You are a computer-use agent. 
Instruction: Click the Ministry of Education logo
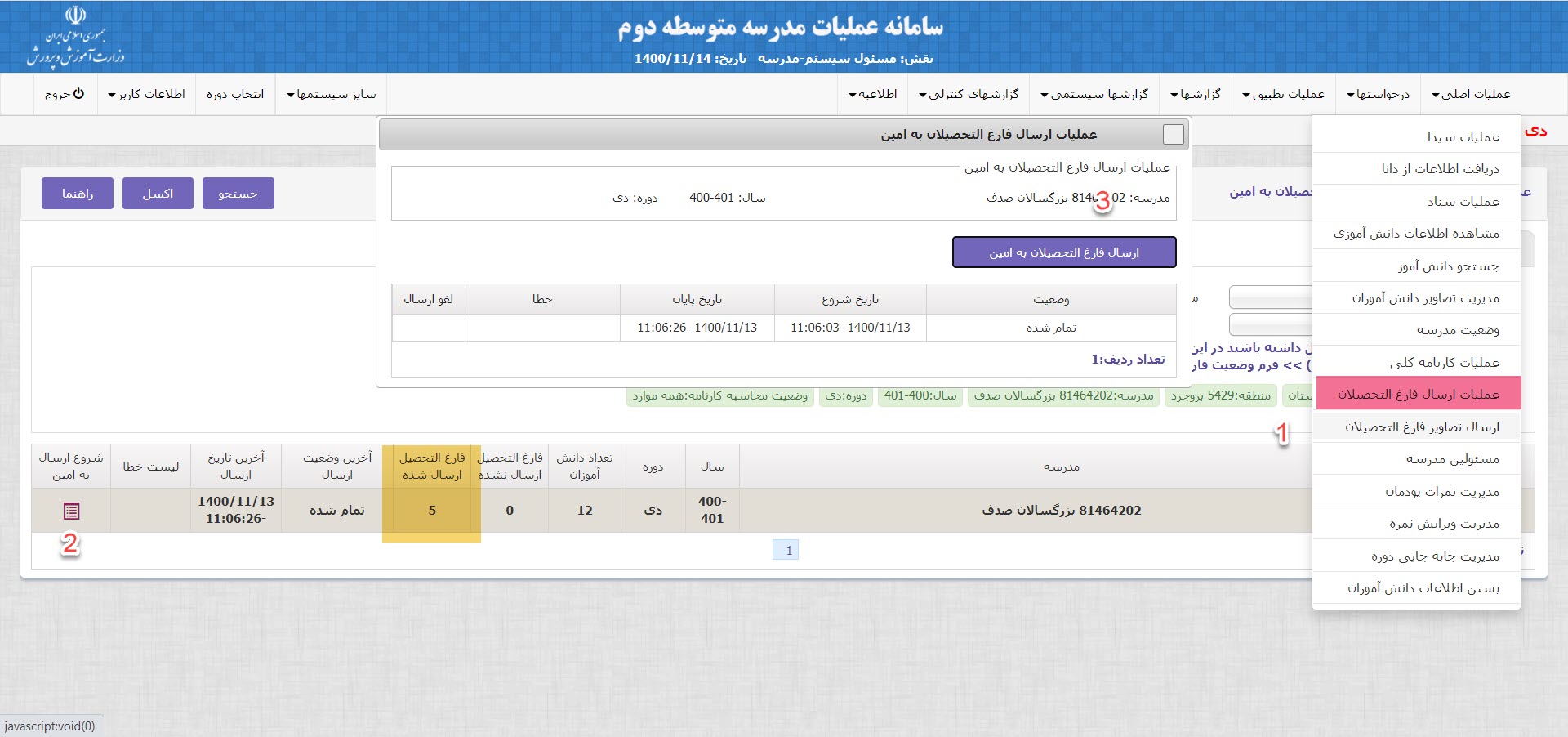(75, 37)
